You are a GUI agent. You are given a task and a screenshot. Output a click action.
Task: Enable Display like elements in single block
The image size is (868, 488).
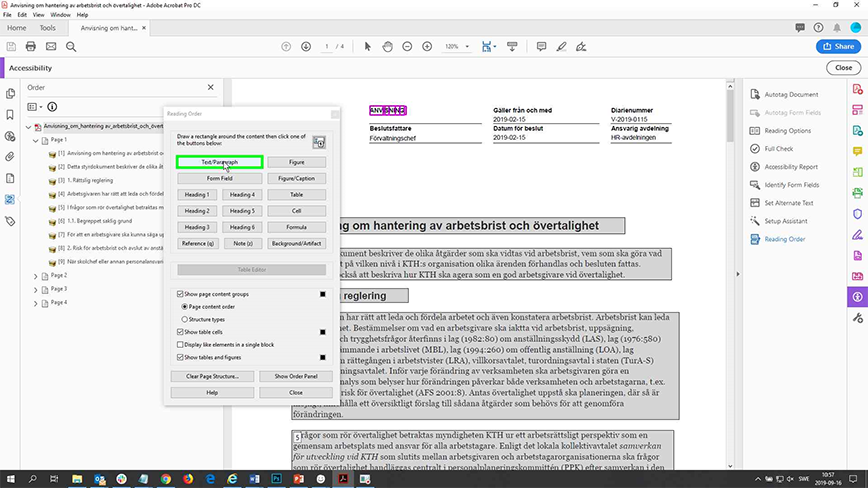180,345
